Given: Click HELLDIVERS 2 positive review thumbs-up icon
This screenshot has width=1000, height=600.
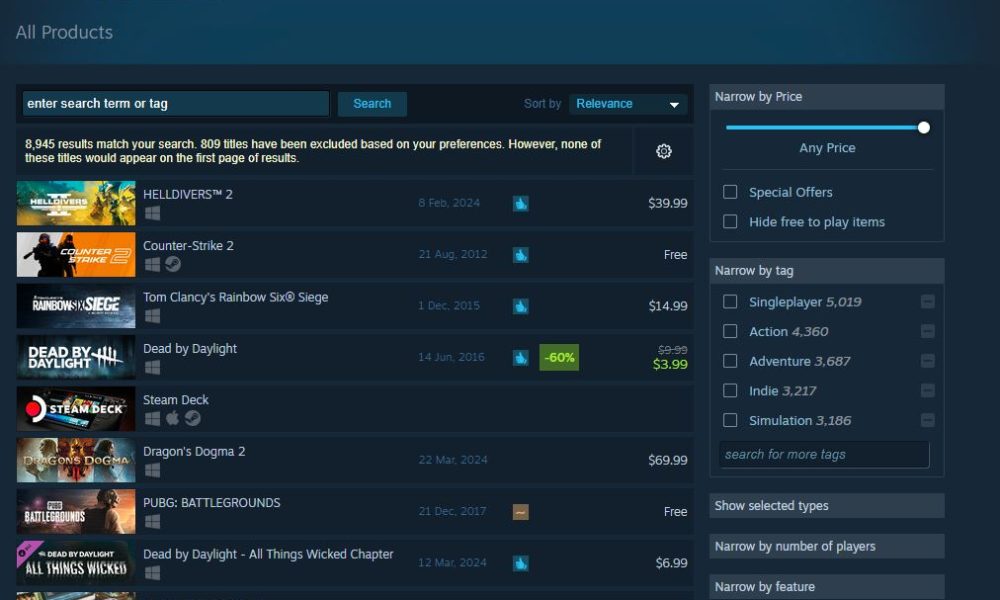Looking at the screenshot, I should click(520, 203).
